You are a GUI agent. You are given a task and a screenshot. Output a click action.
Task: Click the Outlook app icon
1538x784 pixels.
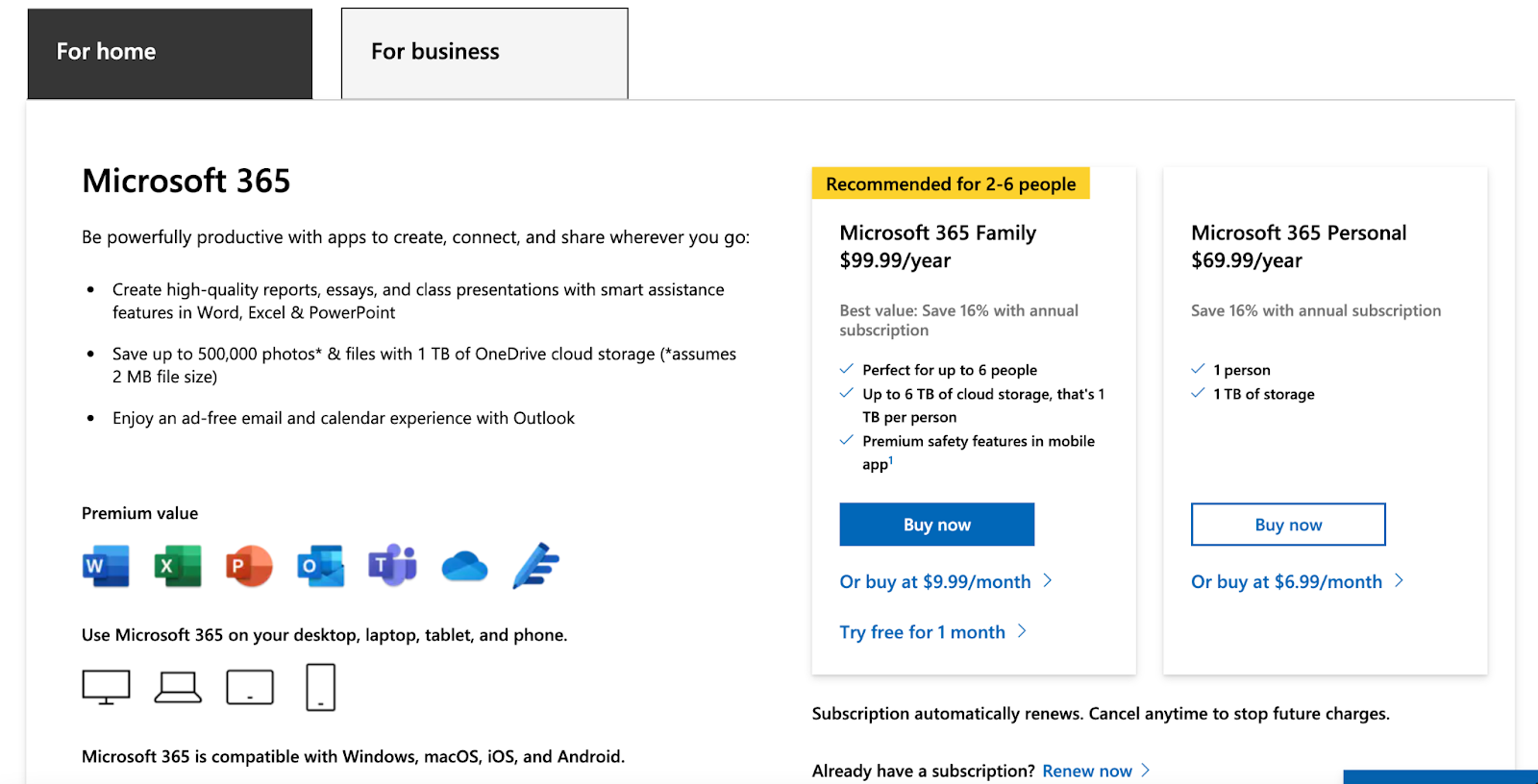(320, 566)
